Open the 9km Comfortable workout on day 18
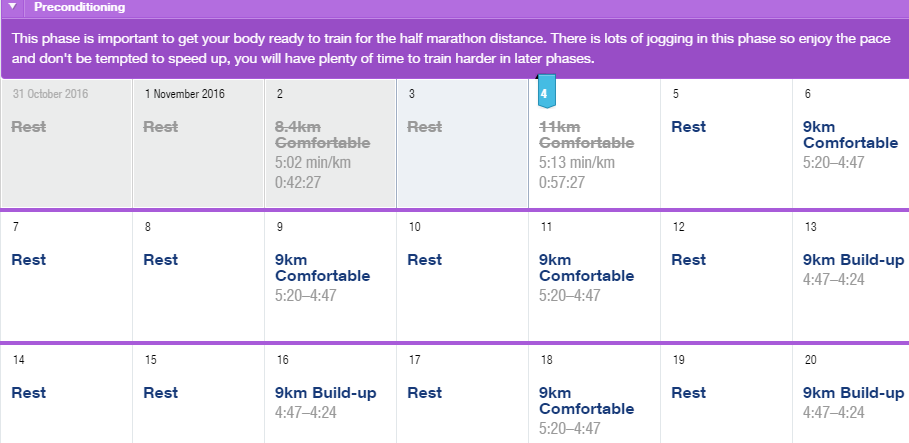This screenshot has height=443, width=909. point(587,401)
